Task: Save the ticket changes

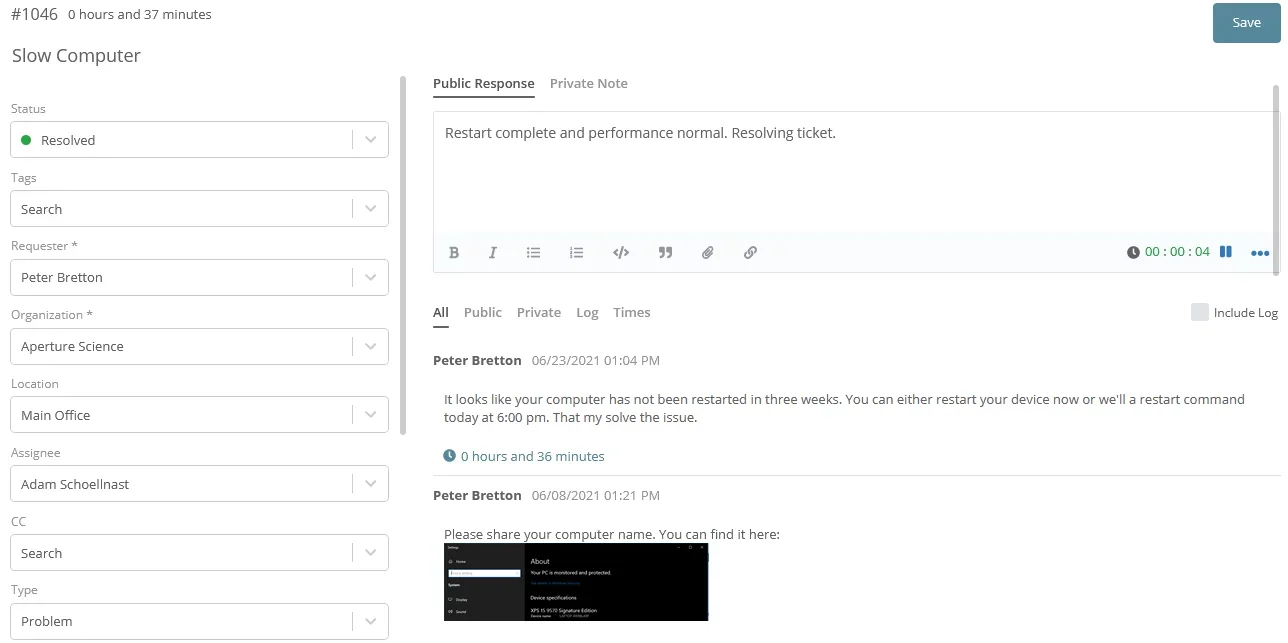Action: pos(1245,22)
